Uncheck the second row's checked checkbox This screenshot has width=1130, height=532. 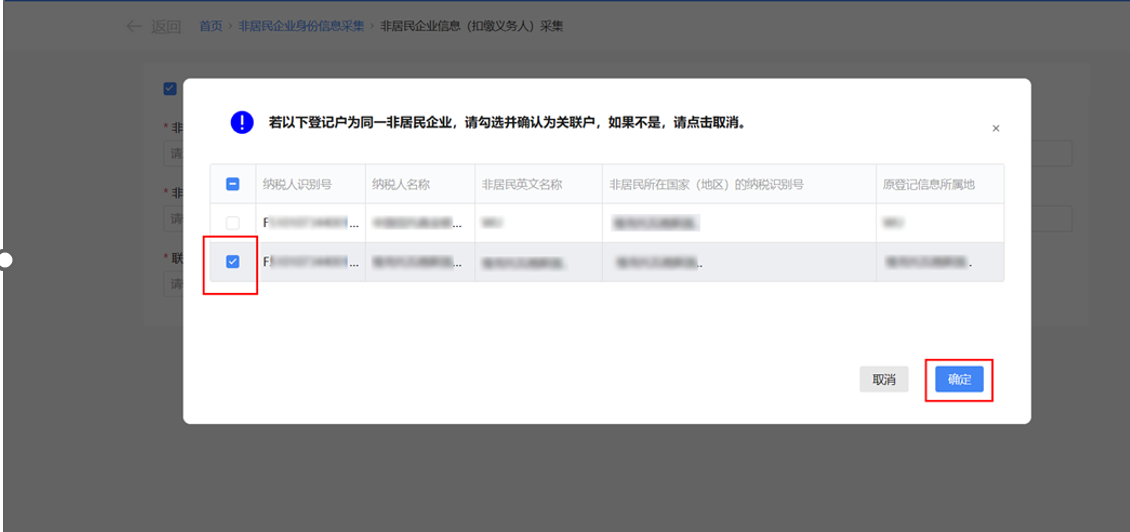(x=232, y=262)
